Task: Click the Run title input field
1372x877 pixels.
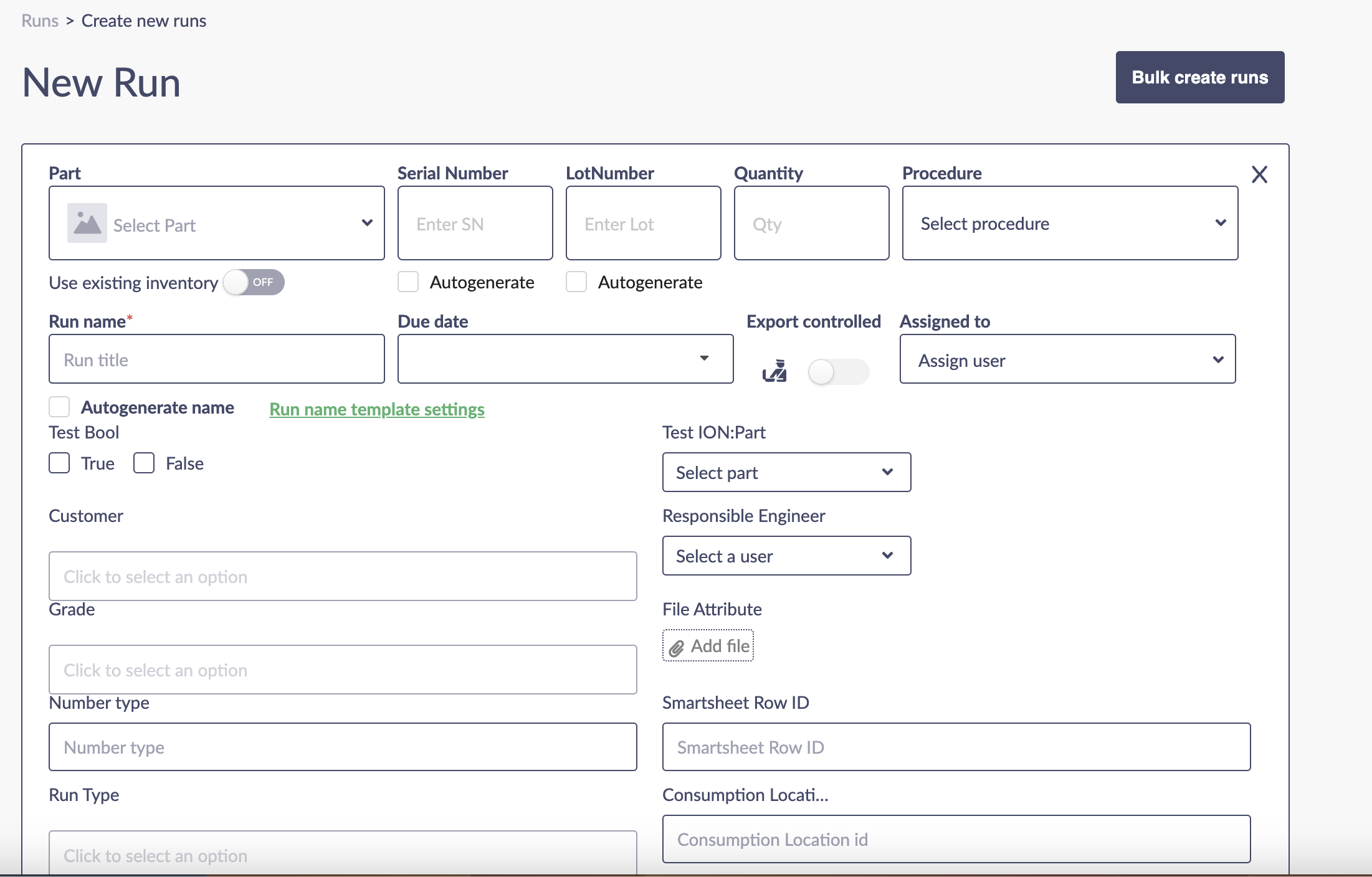Action: click(216, 359)
